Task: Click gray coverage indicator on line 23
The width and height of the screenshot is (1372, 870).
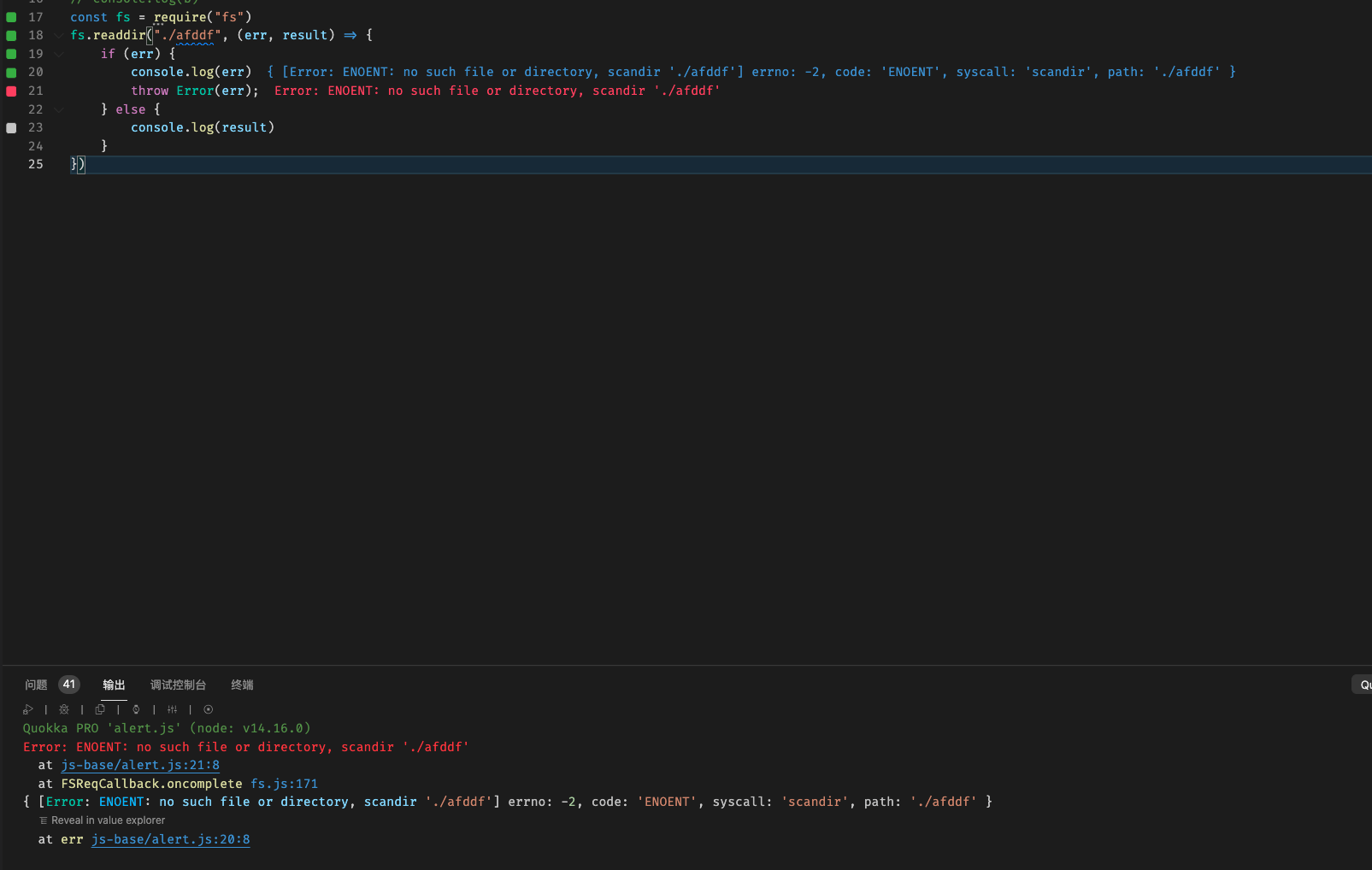Action: (11, 127)
